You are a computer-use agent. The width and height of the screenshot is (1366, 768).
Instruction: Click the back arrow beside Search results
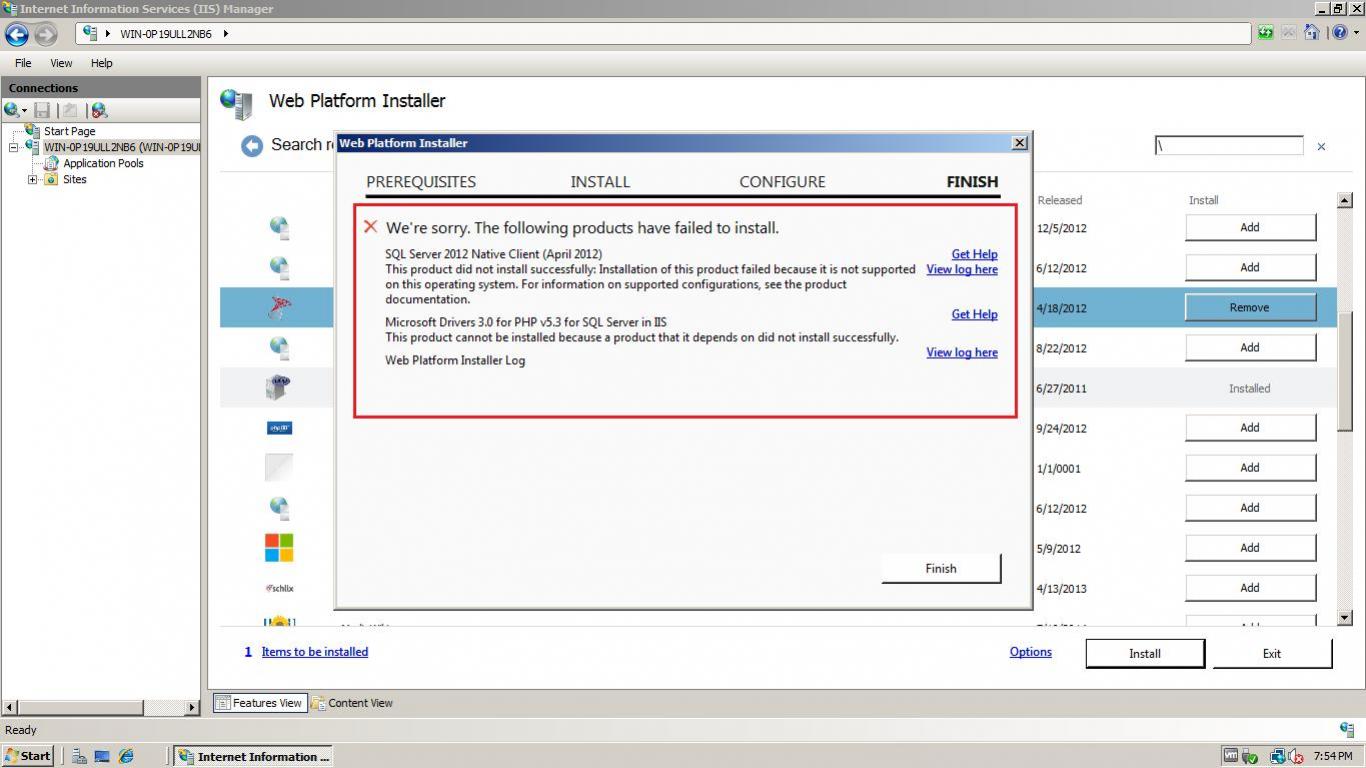[x=252, y=146]
